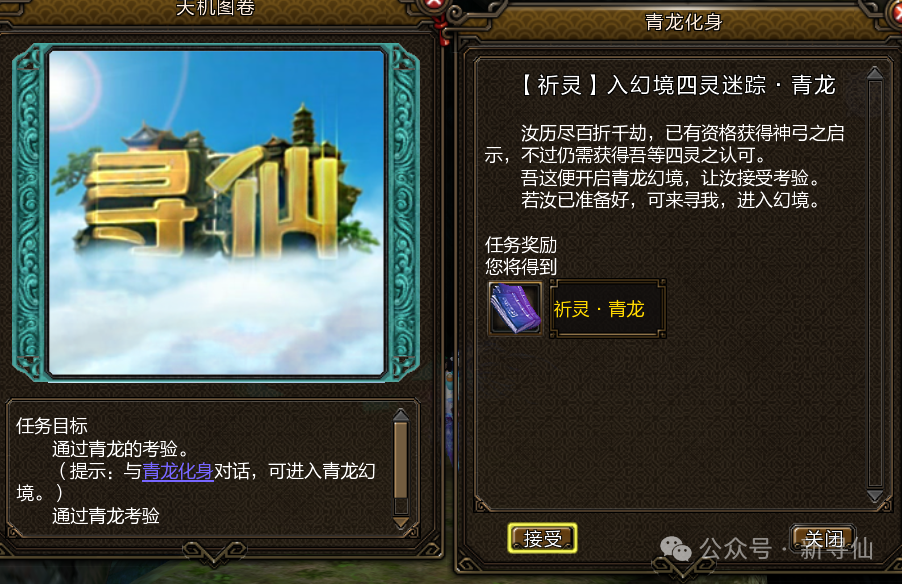Click the 青龙化身 window title bar

(683, 22)
